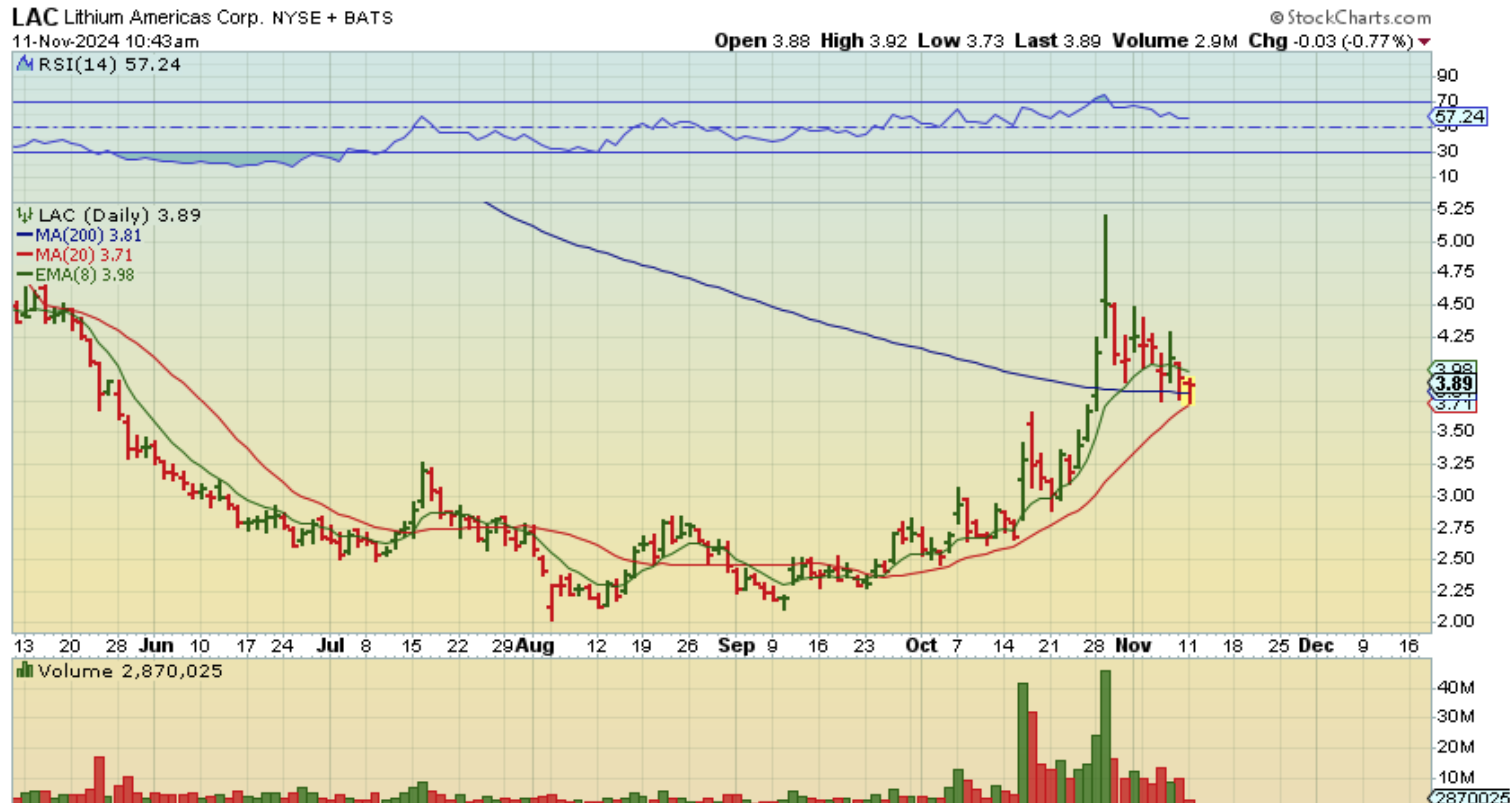Click the tallest green volume bar

click(x=1105, y=735)
